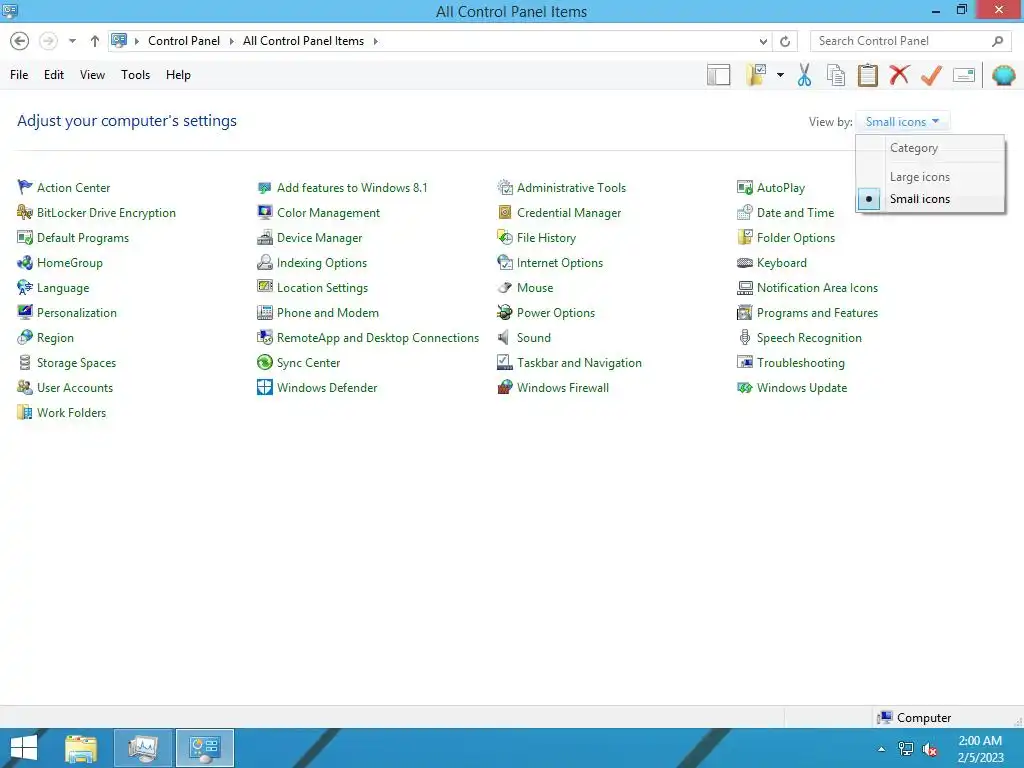Viewport: 1024px width, 768px height.
Task: Click the BitLocker Drive Encryption icon
Action: click(x=25, y=212)
